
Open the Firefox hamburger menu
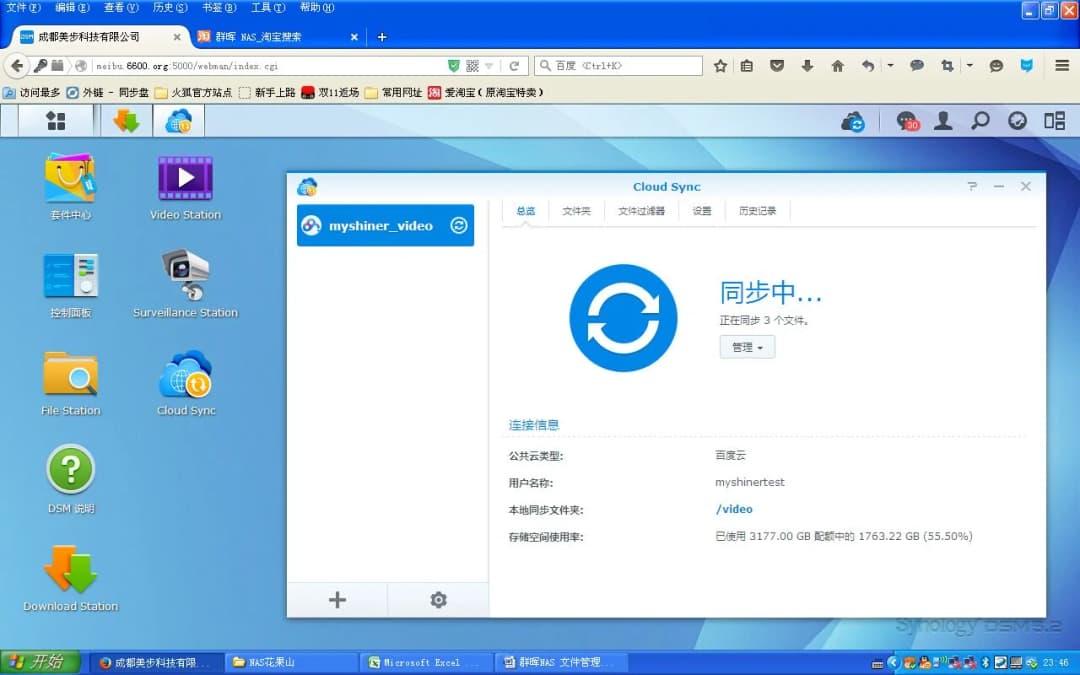(x=1062, y=66)
